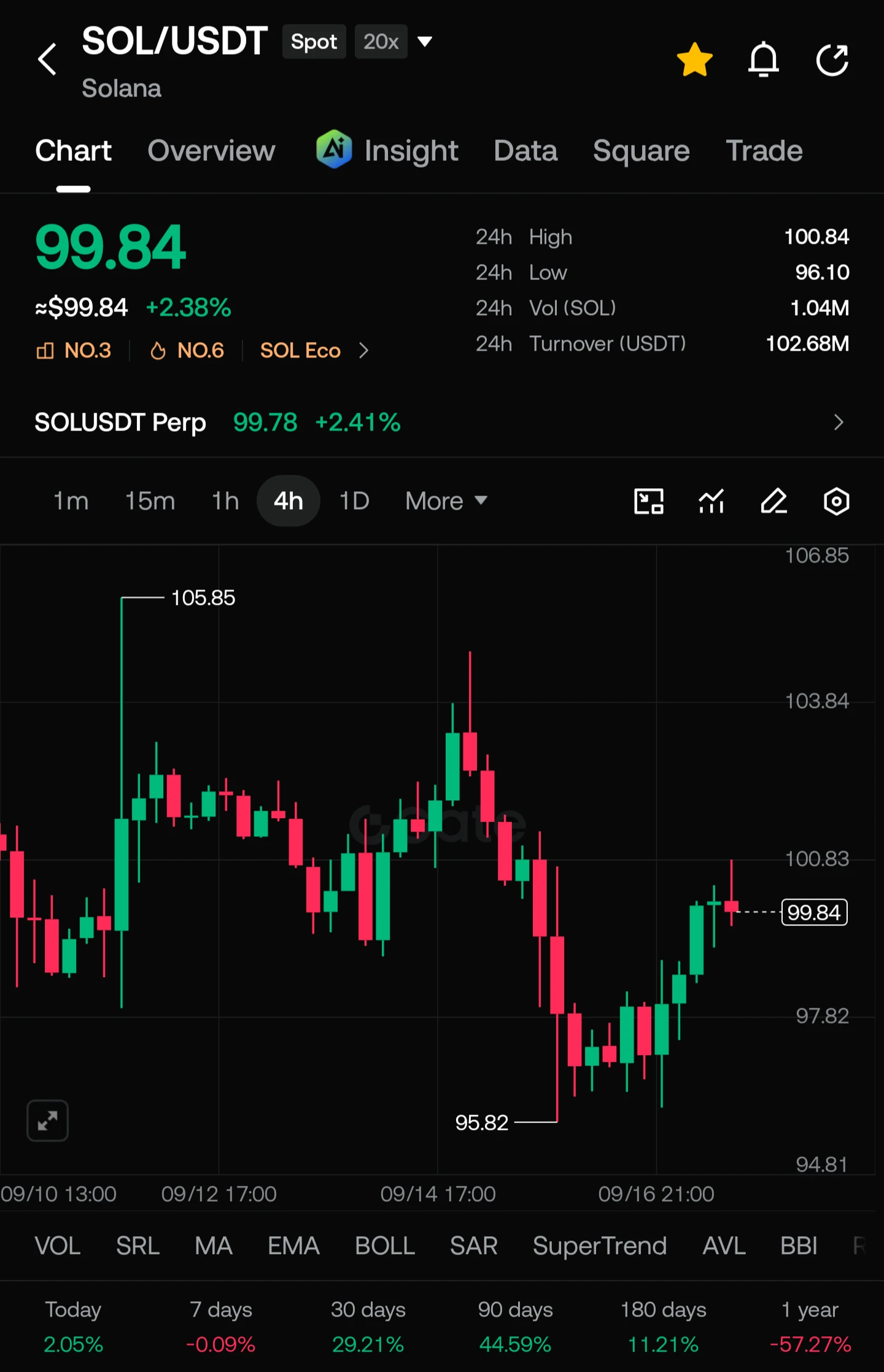Toggle the AVL indicator
This screenshot has height=1372, width=884.
click(724, 1245)
